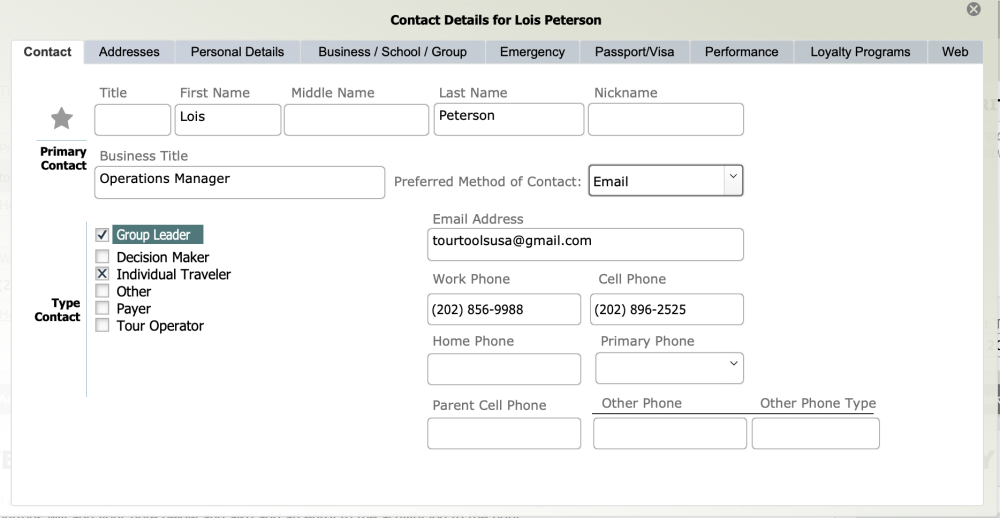View the Loyalty Programs tab

click(860, 52)
